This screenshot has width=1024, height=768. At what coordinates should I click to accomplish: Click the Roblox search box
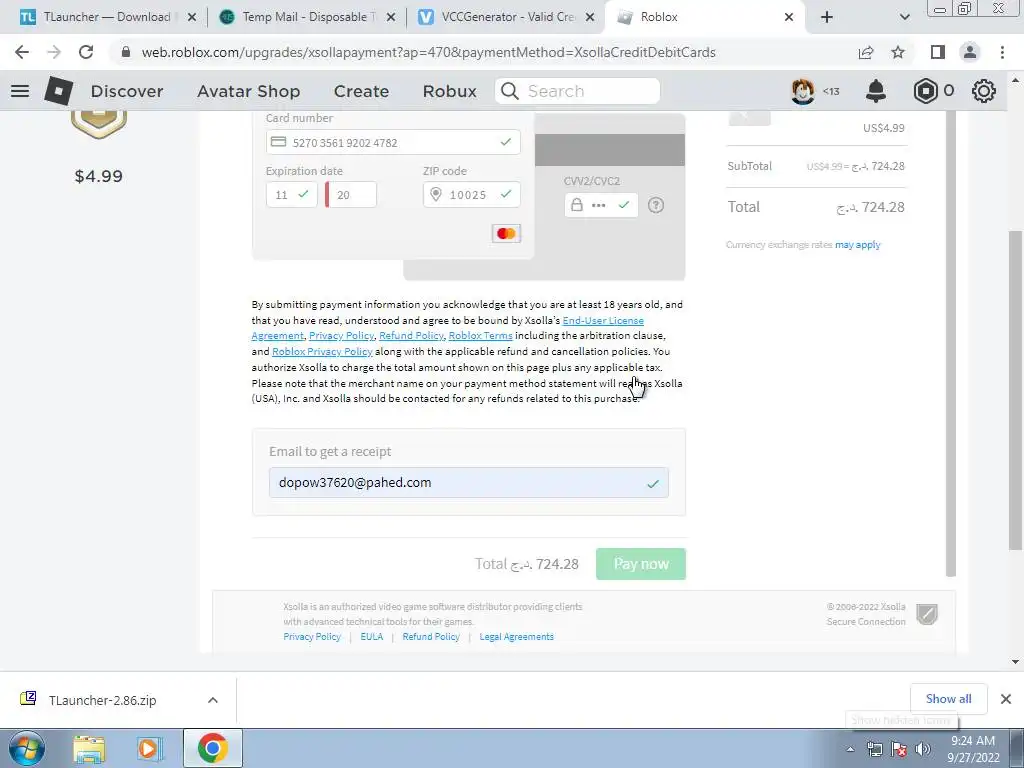point(577,91)
